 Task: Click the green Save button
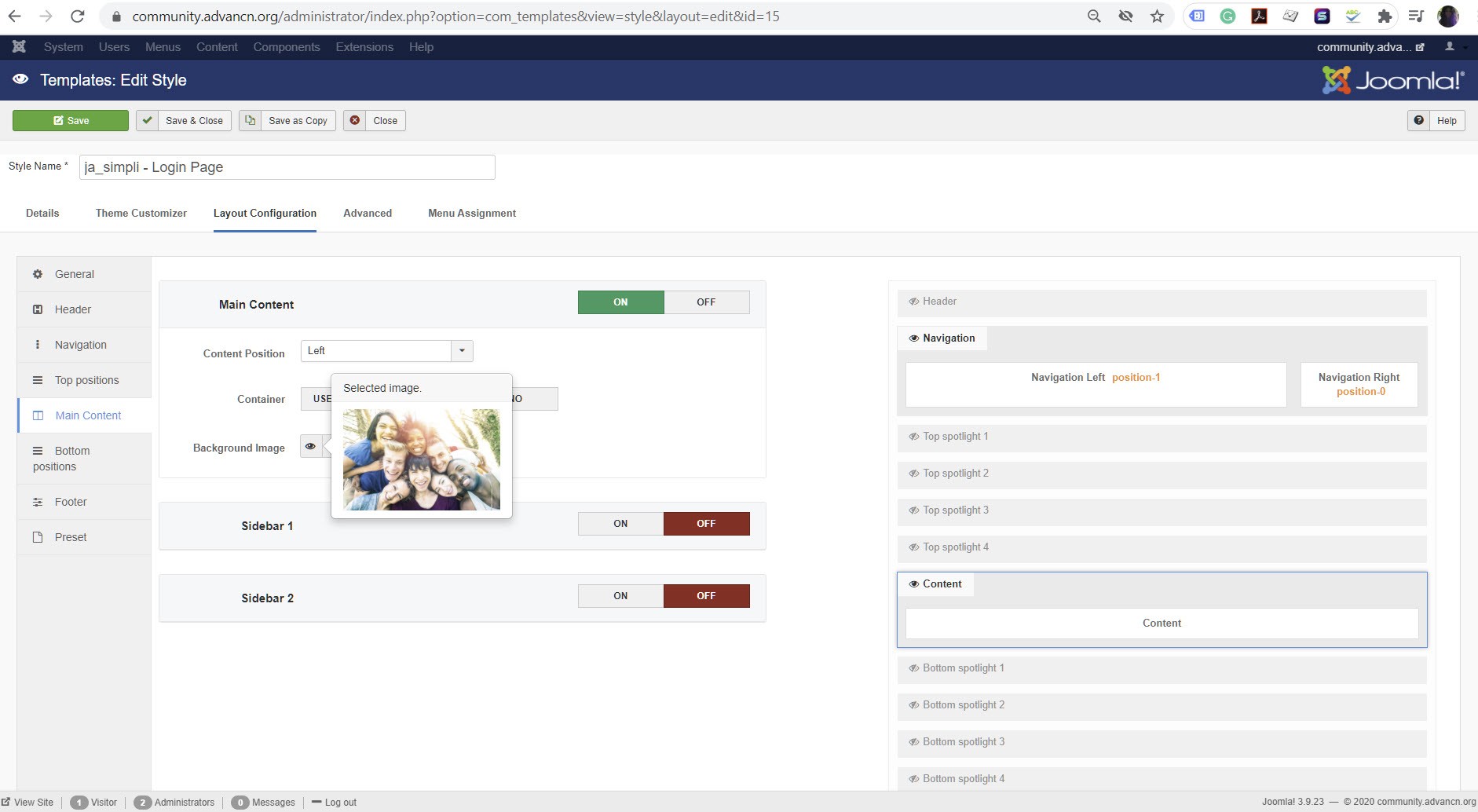point(71,120)
